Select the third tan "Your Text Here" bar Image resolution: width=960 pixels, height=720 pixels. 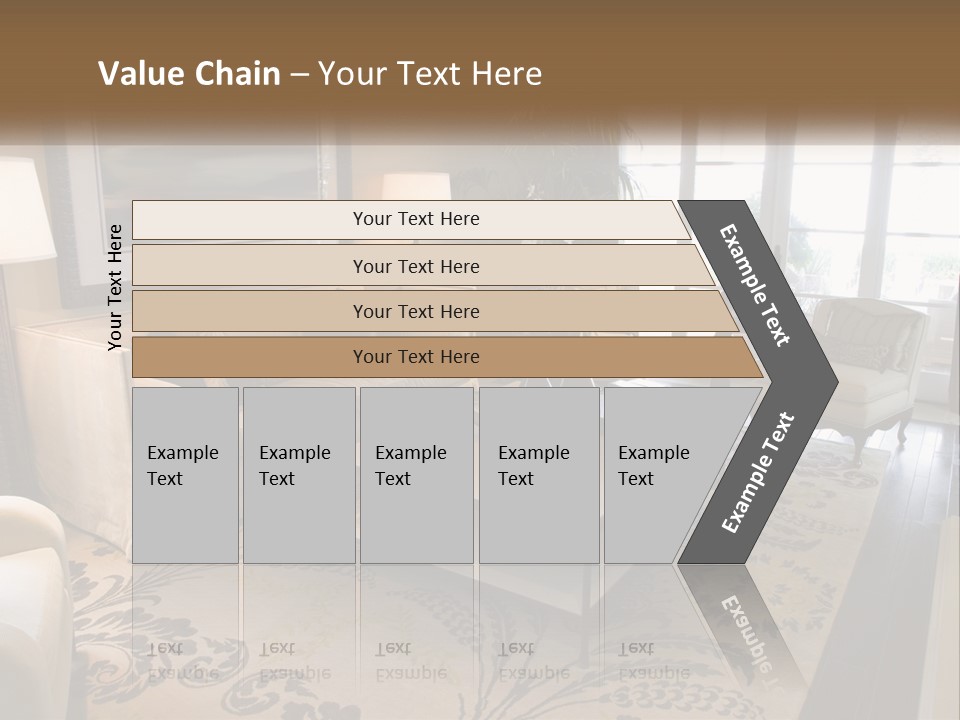(415, 311)
